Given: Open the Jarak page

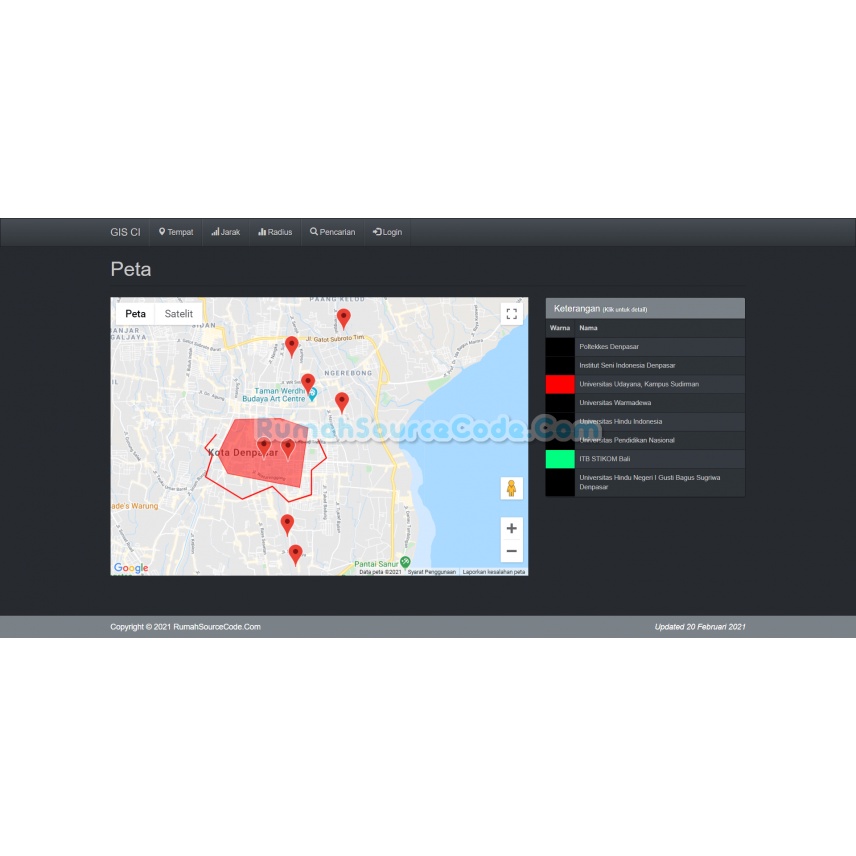Looking at the screenshot, I should [x=226, y=232].
